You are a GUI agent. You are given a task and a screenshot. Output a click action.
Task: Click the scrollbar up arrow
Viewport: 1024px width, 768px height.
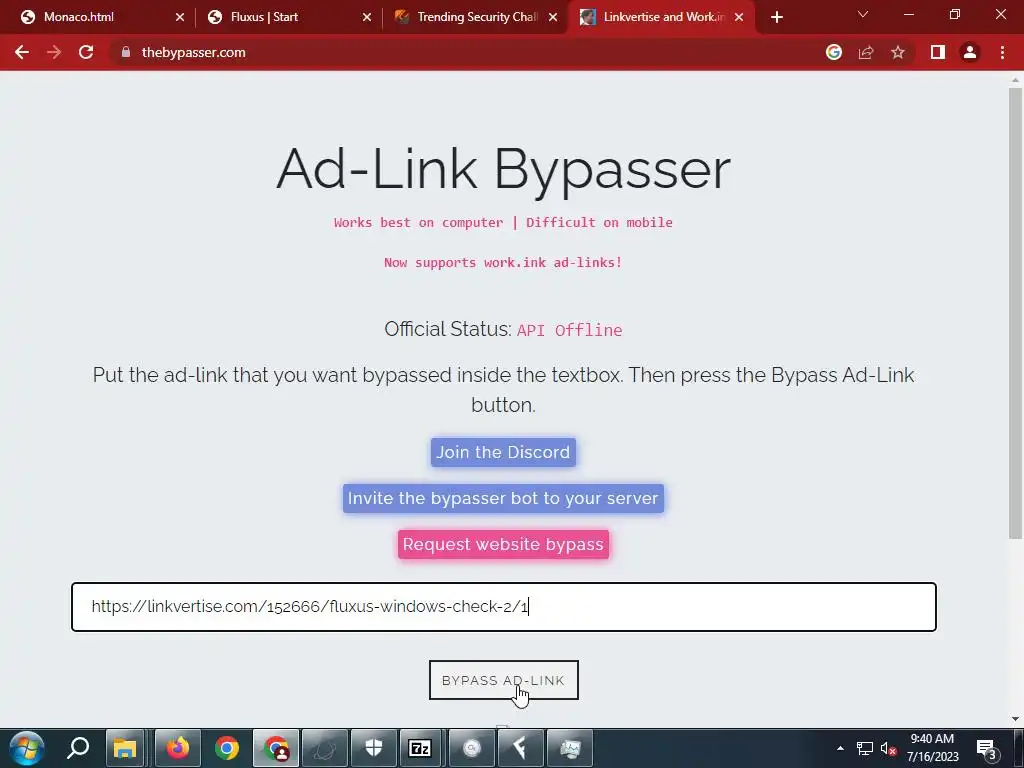pyautogui.click(x=1015, y=80)
